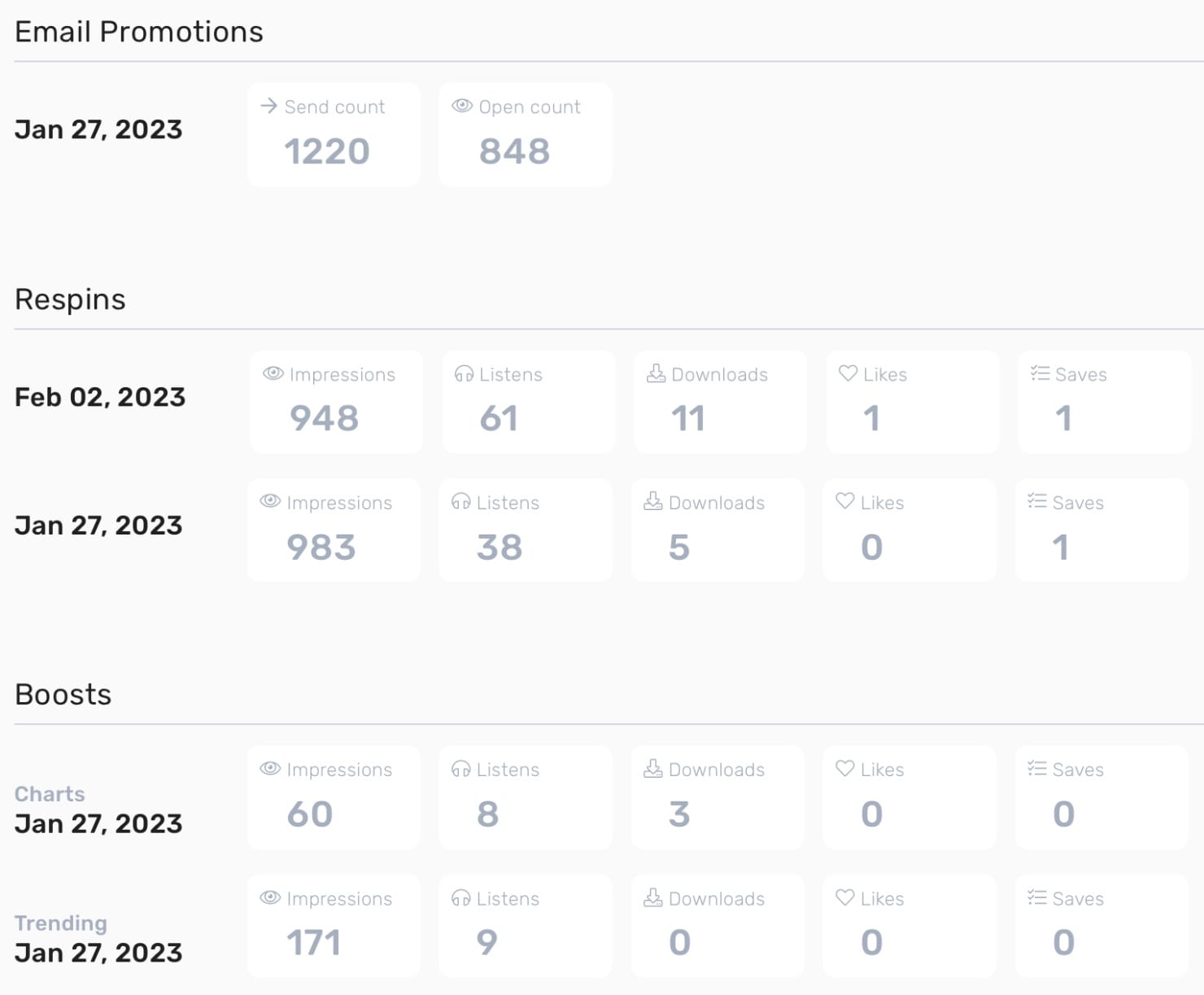Click the Downloads icon on the Jan 27 Respin row
This screenshot has width=1204, height=995.
tap(653, 502)
